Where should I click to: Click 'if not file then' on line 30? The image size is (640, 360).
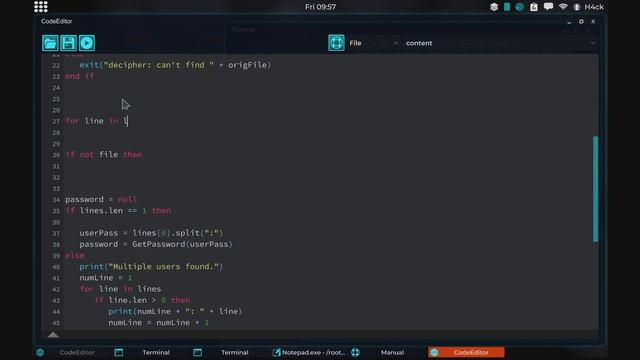pos(104,155)
